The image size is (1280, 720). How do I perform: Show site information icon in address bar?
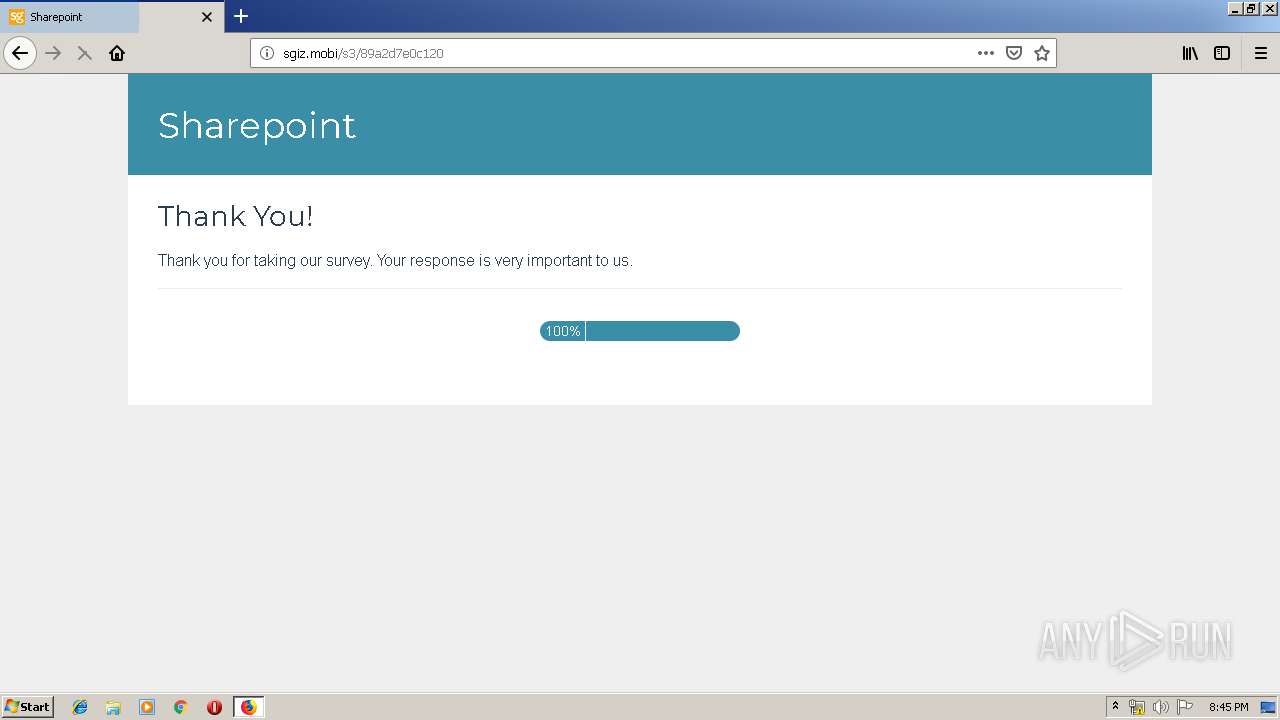pos(267,53)
